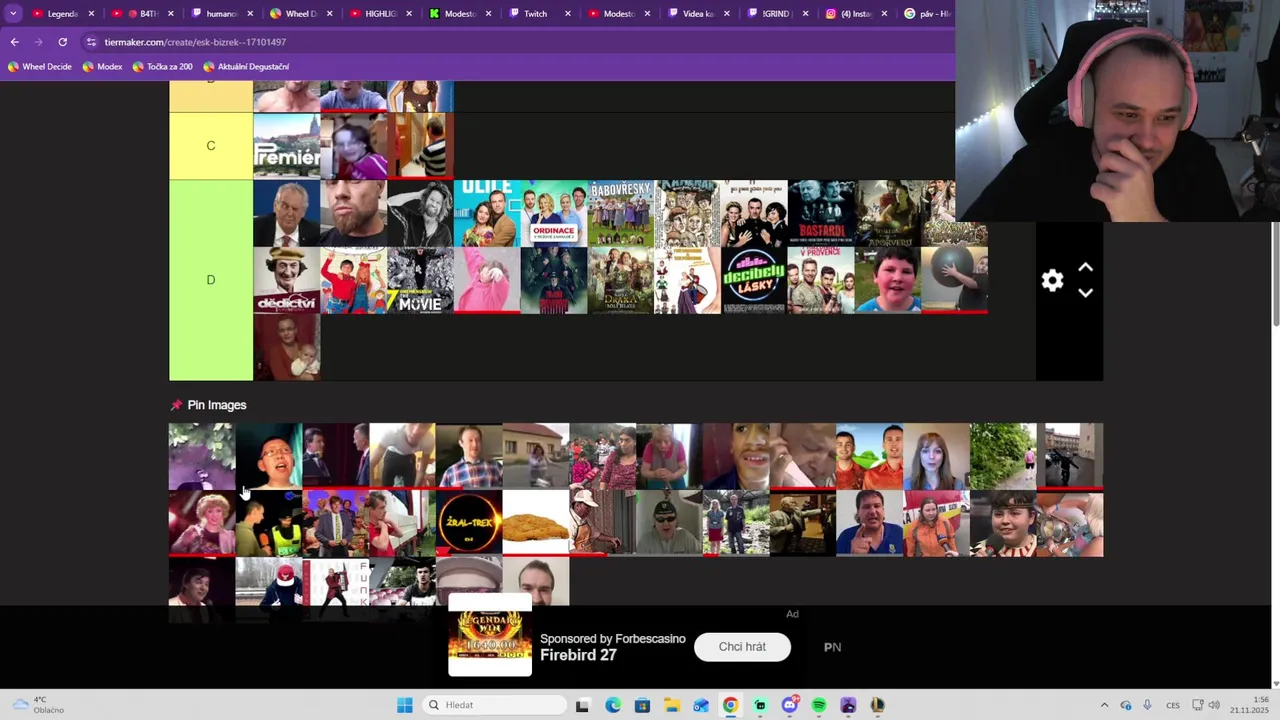The image size is (1280, 720).
Task: Click the Chci hrát ad button
Action: (x=742, y=647)
